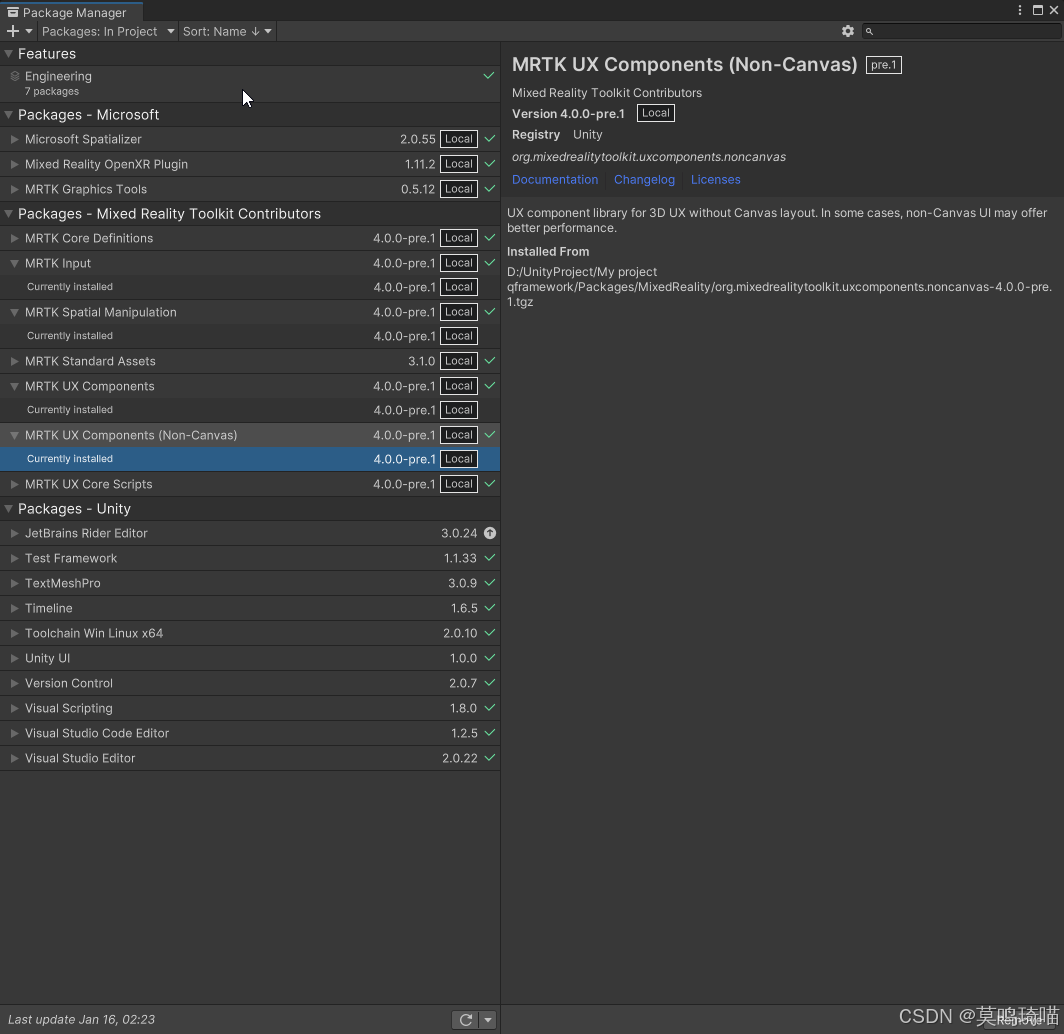Expand the JetBrains Rider Editor row

tap(14, 533)
